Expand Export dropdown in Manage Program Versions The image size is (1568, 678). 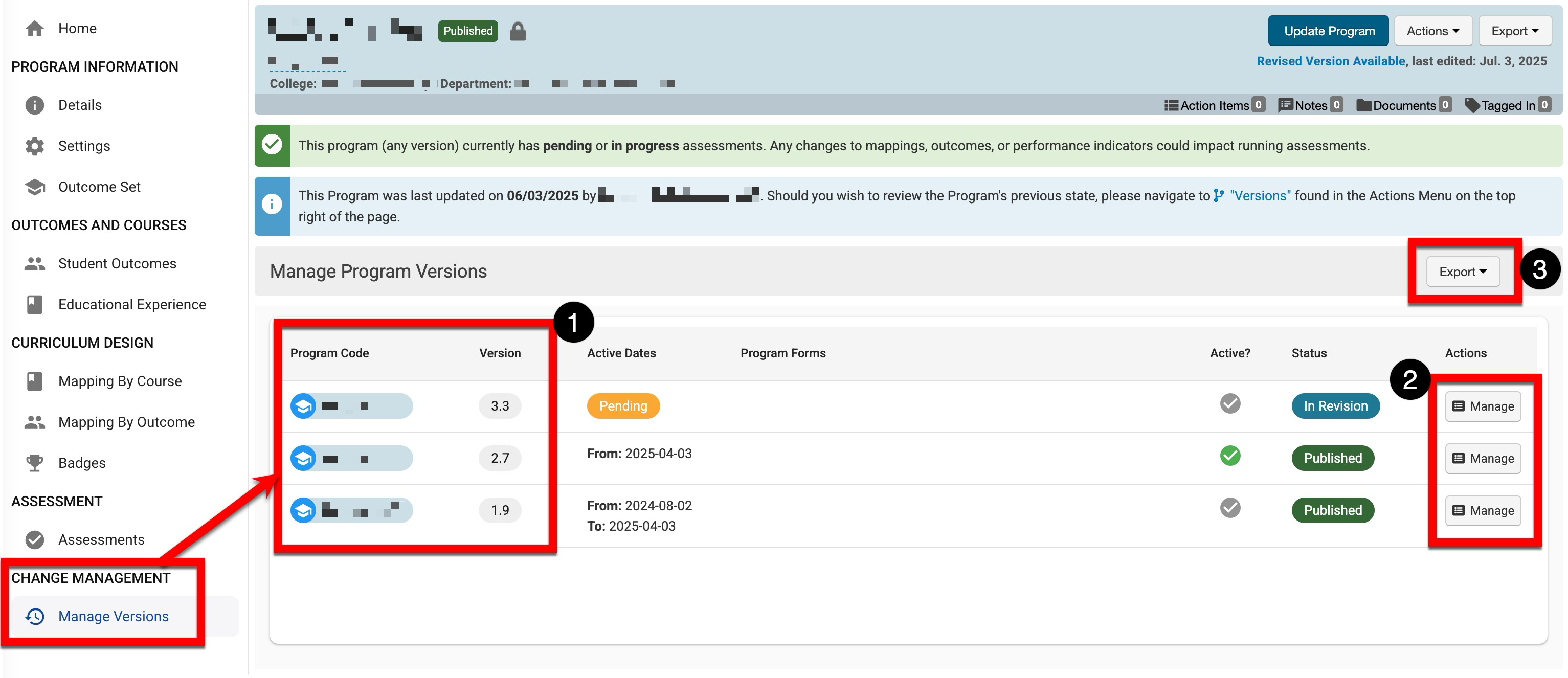click(1462, 272)
